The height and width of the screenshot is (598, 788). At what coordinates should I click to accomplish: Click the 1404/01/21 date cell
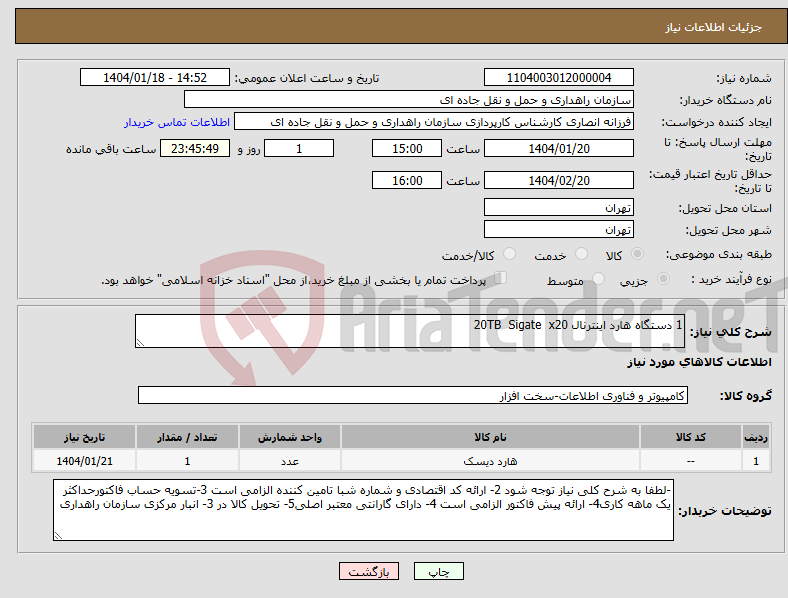[84, 461]
